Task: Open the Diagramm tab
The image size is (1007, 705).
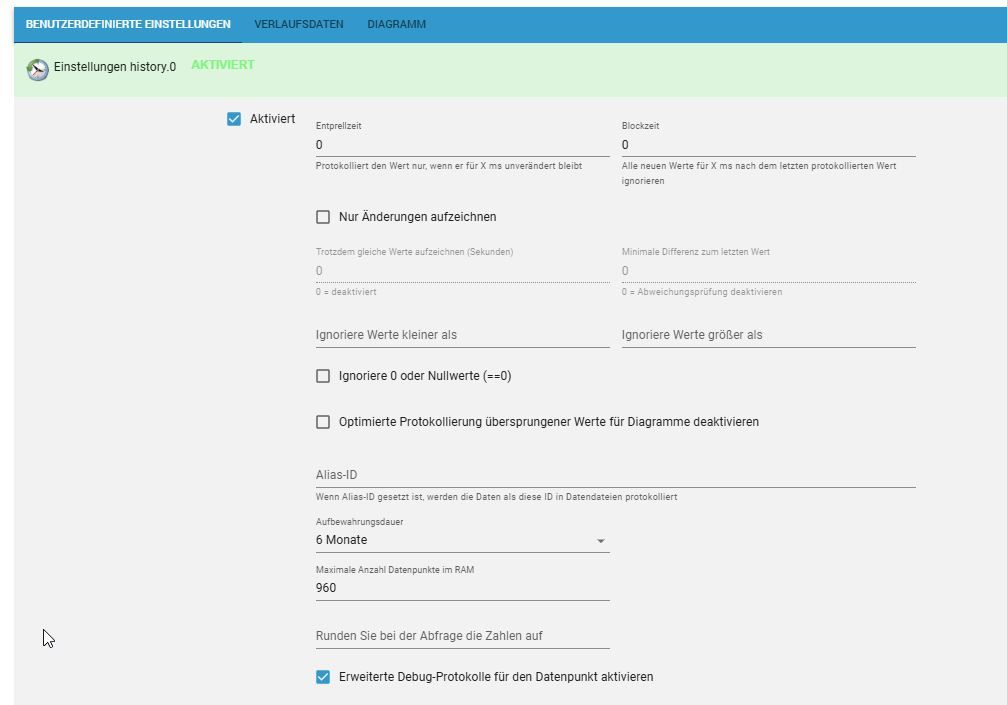Action: click(396, 24)
